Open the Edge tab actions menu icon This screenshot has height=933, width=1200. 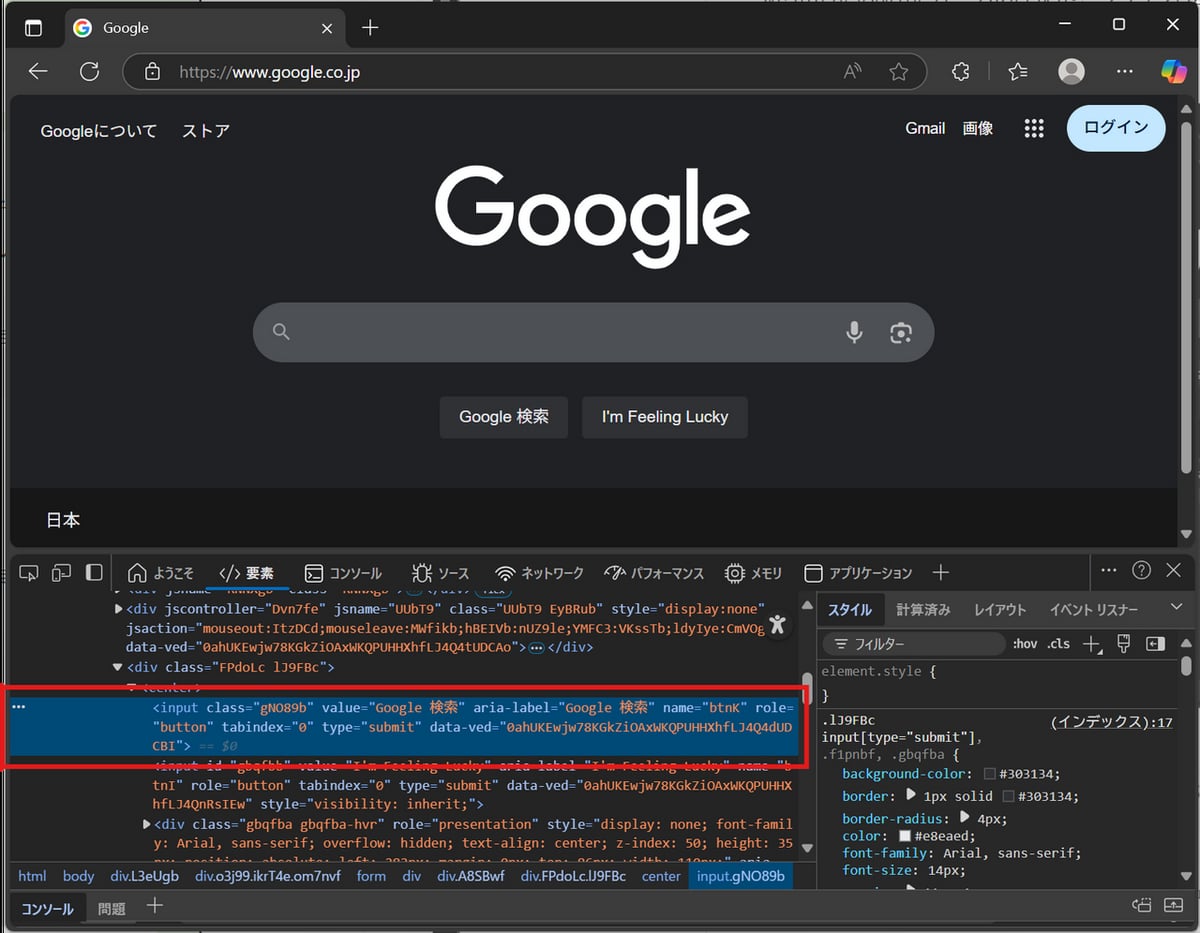[33, 28]
